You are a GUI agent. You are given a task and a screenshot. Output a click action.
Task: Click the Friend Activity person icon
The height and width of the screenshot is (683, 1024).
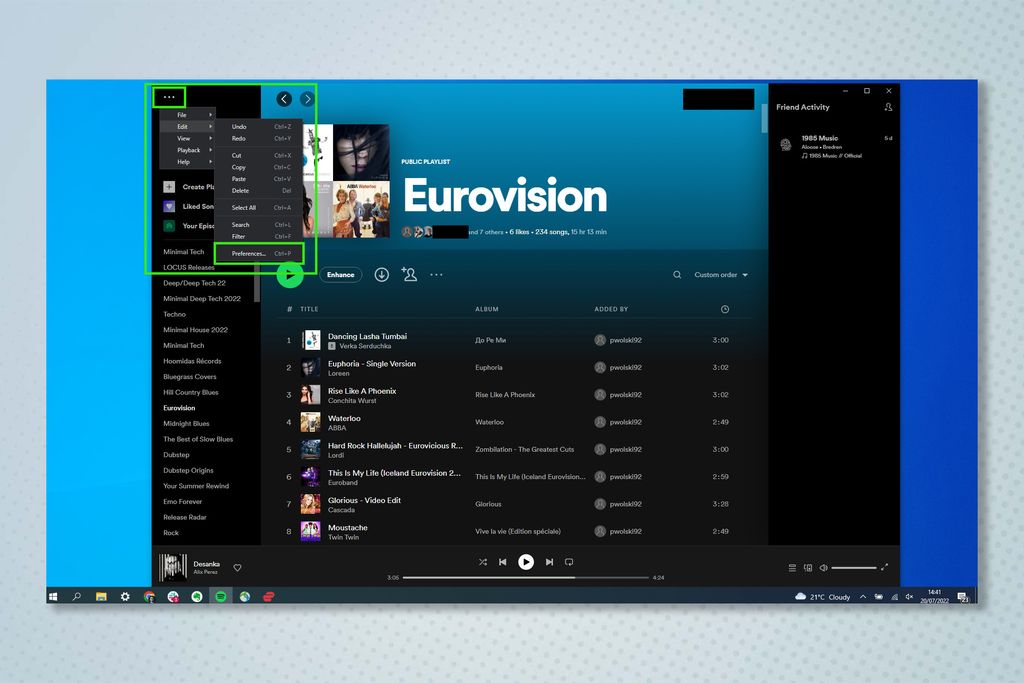click(x=889, y=107)
